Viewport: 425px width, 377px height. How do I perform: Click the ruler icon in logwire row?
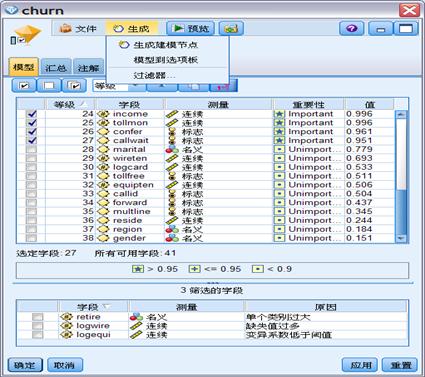(136, 326)
